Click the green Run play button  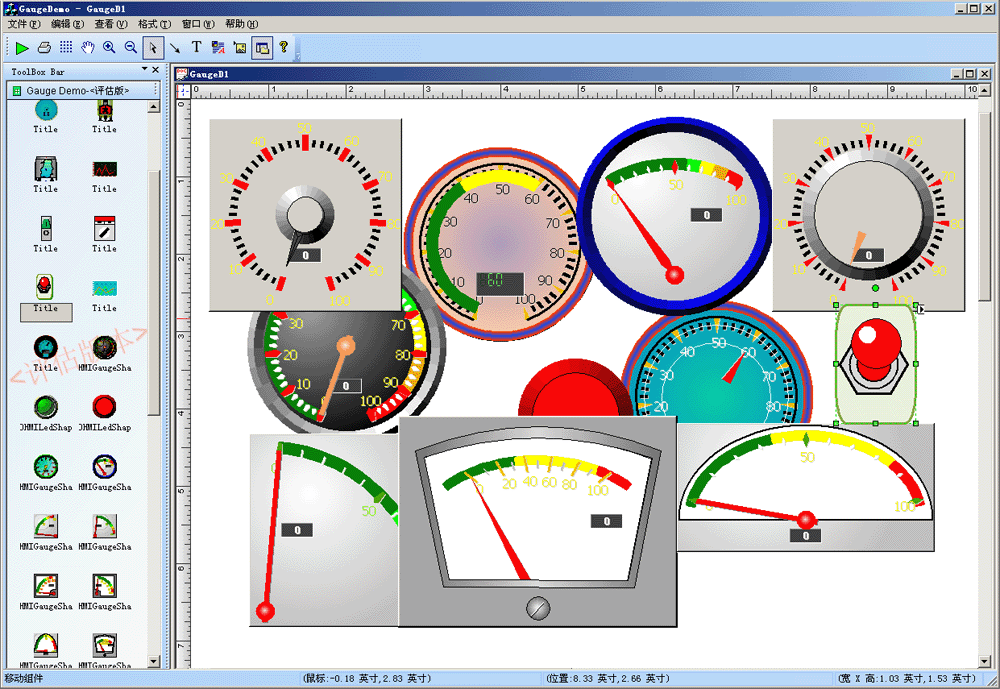22,47
